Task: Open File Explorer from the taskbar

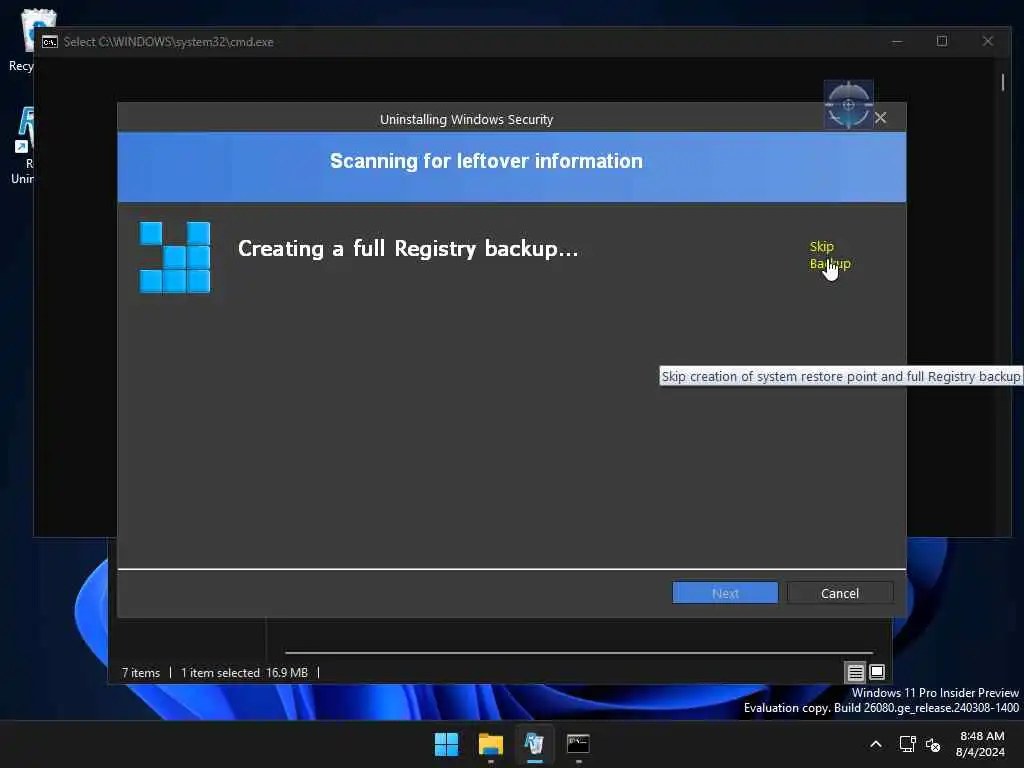Action: (x=490, y=744)
